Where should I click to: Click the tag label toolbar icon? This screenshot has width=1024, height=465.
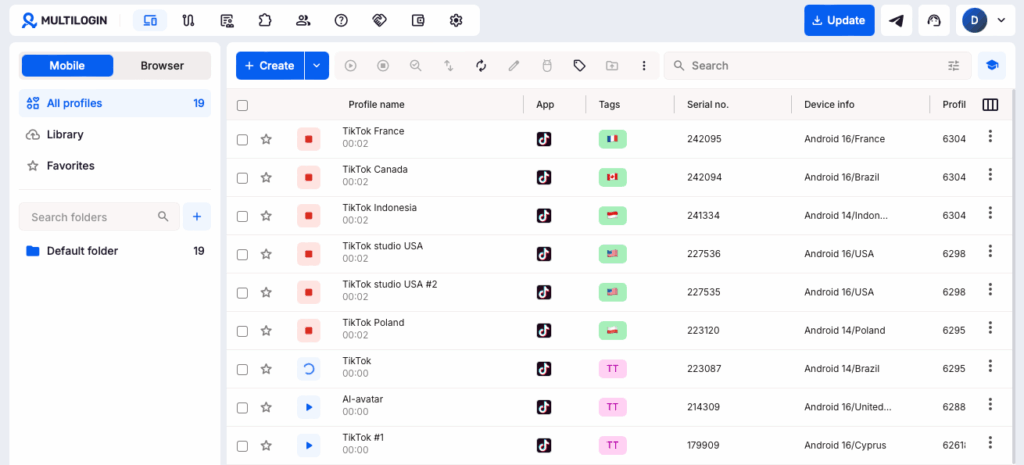579,65
